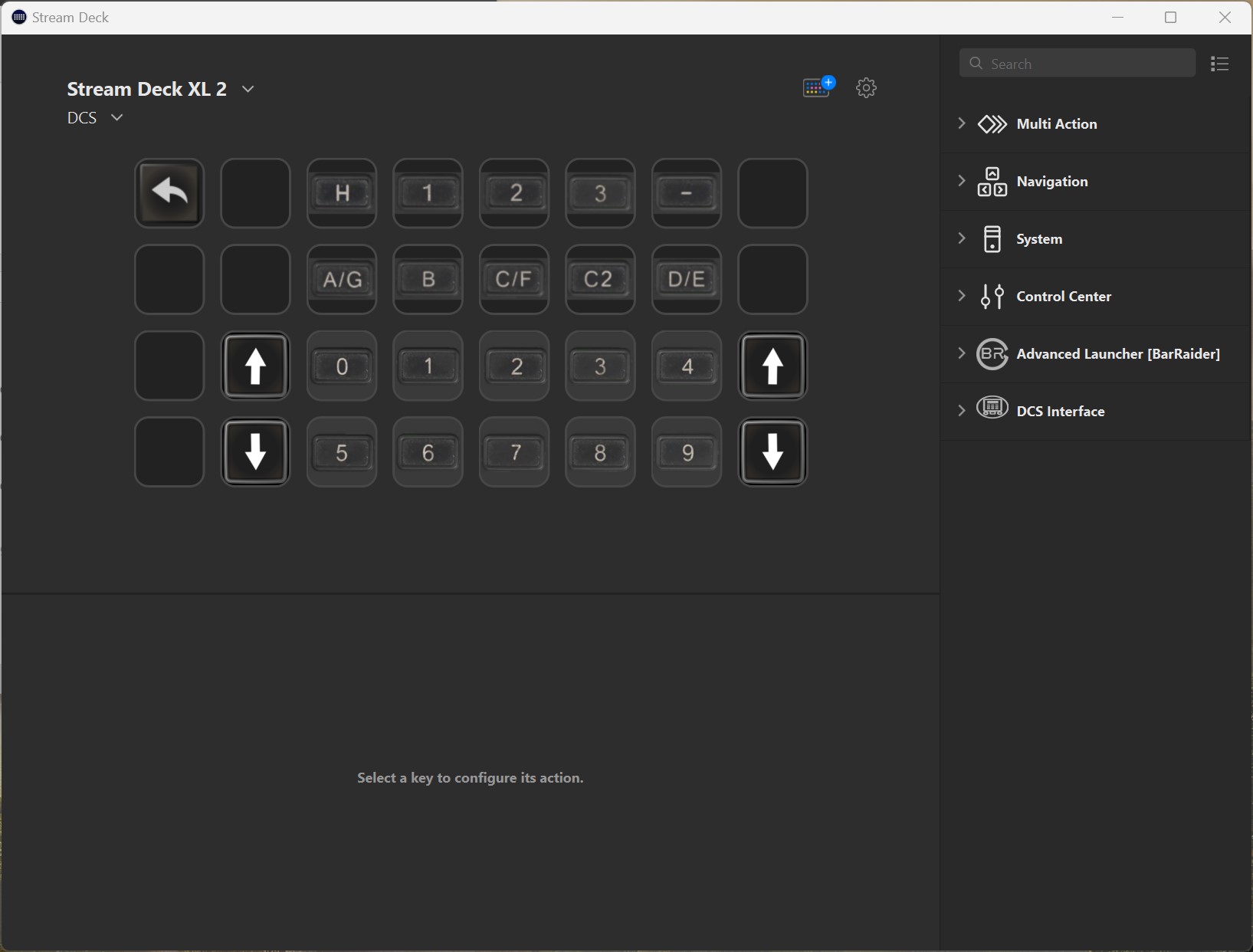Select the number 9 key
This screenshot has width=1253, height=952.
pos(687,452)
